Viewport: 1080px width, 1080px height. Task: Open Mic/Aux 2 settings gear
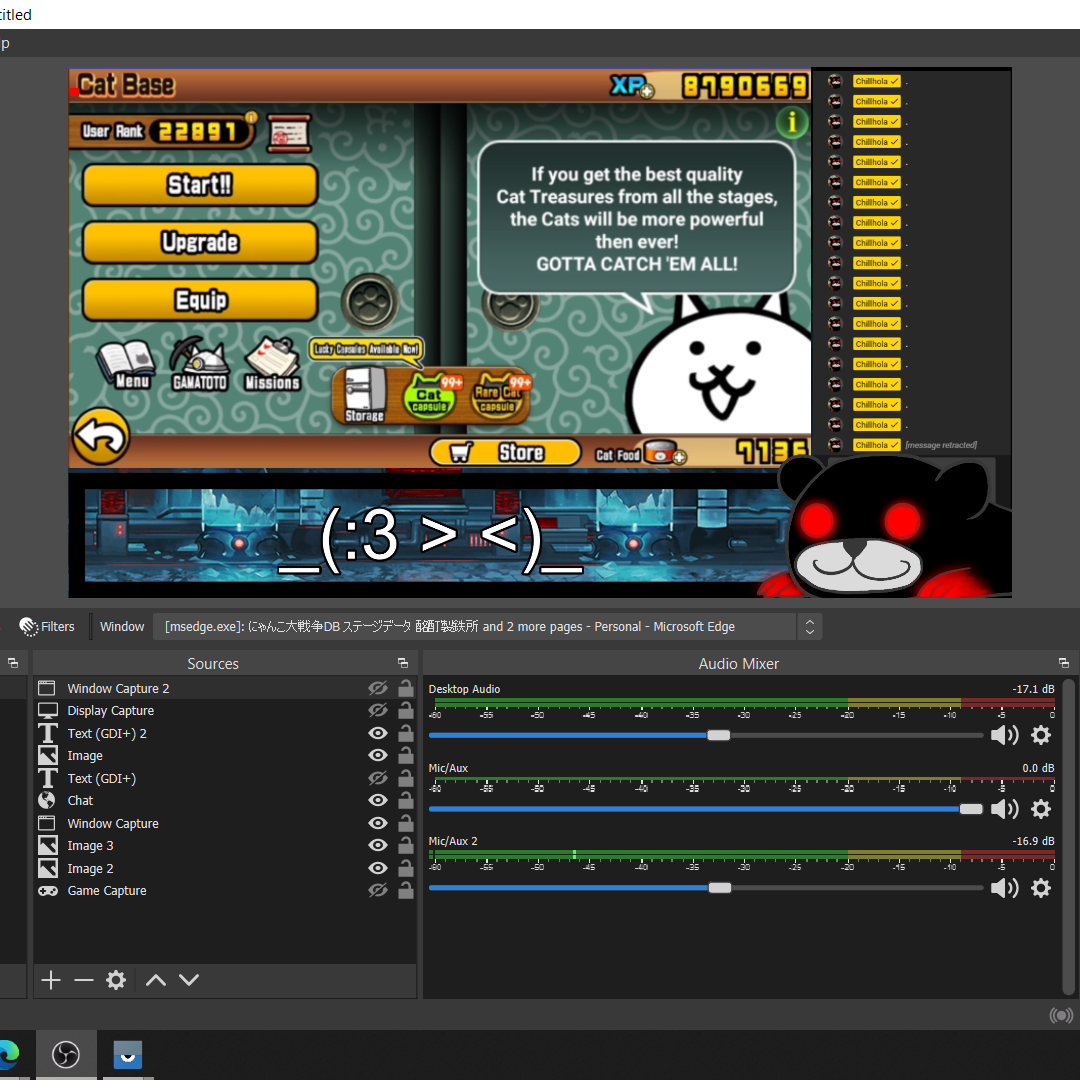(x=1041, y=888)
